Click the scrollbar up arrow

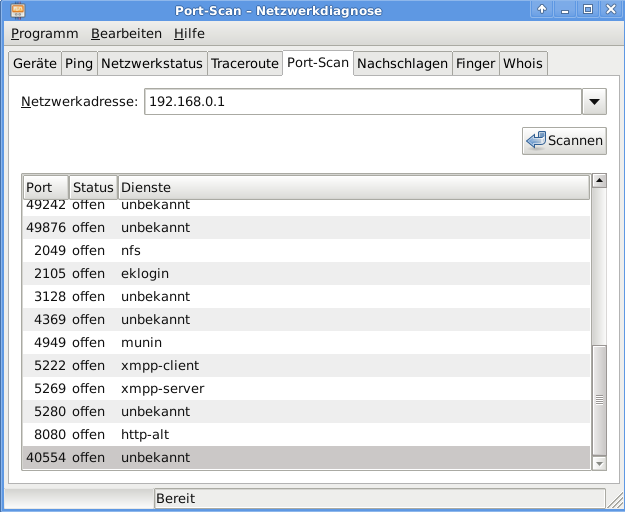(599, 181)
